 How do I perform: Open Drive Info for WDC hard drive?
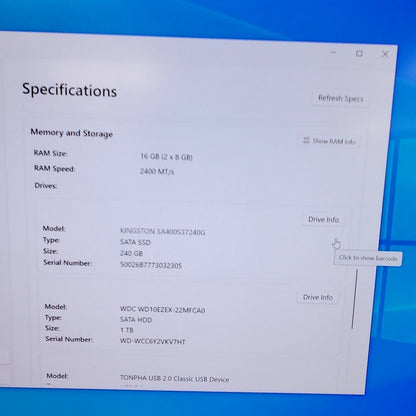tap(317, 297)
